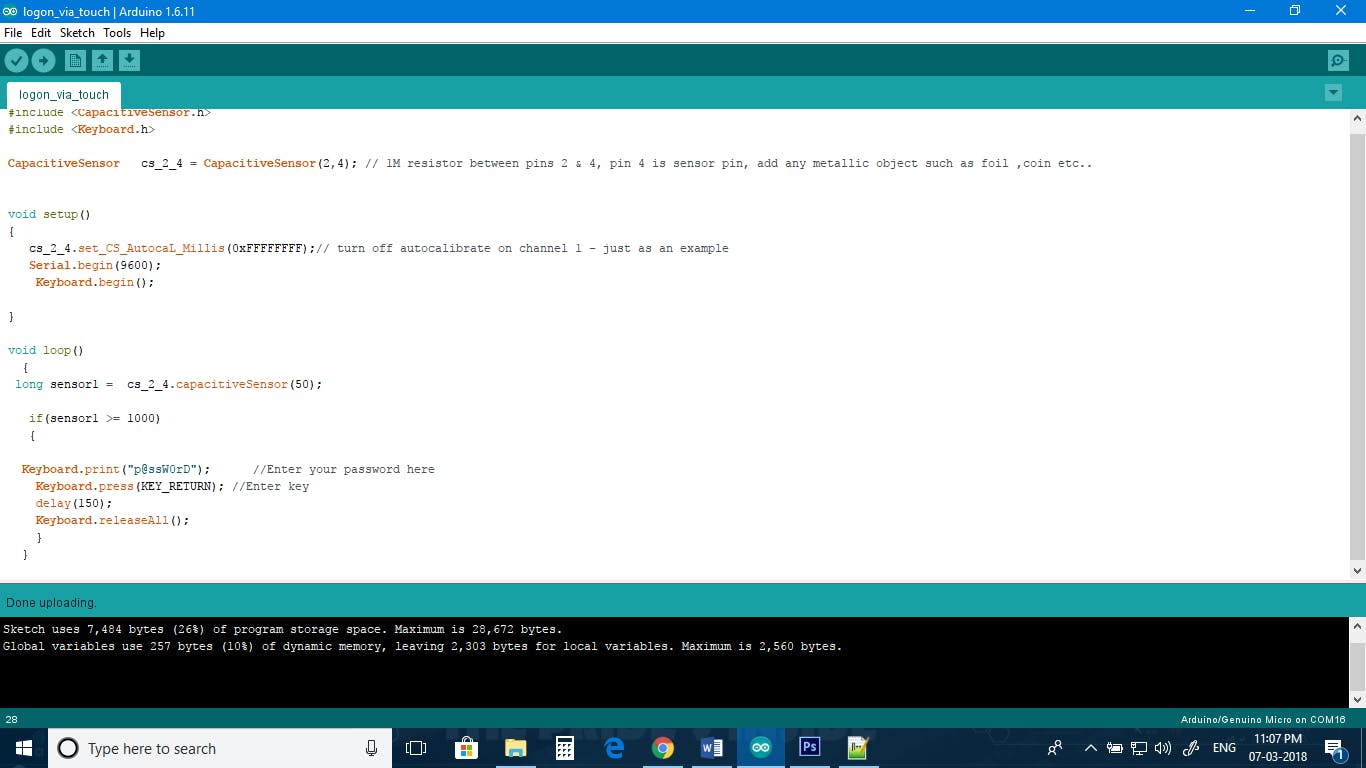Screen dimensions: 1366x768
Task: Open the Edit menu
Action: 41,33
